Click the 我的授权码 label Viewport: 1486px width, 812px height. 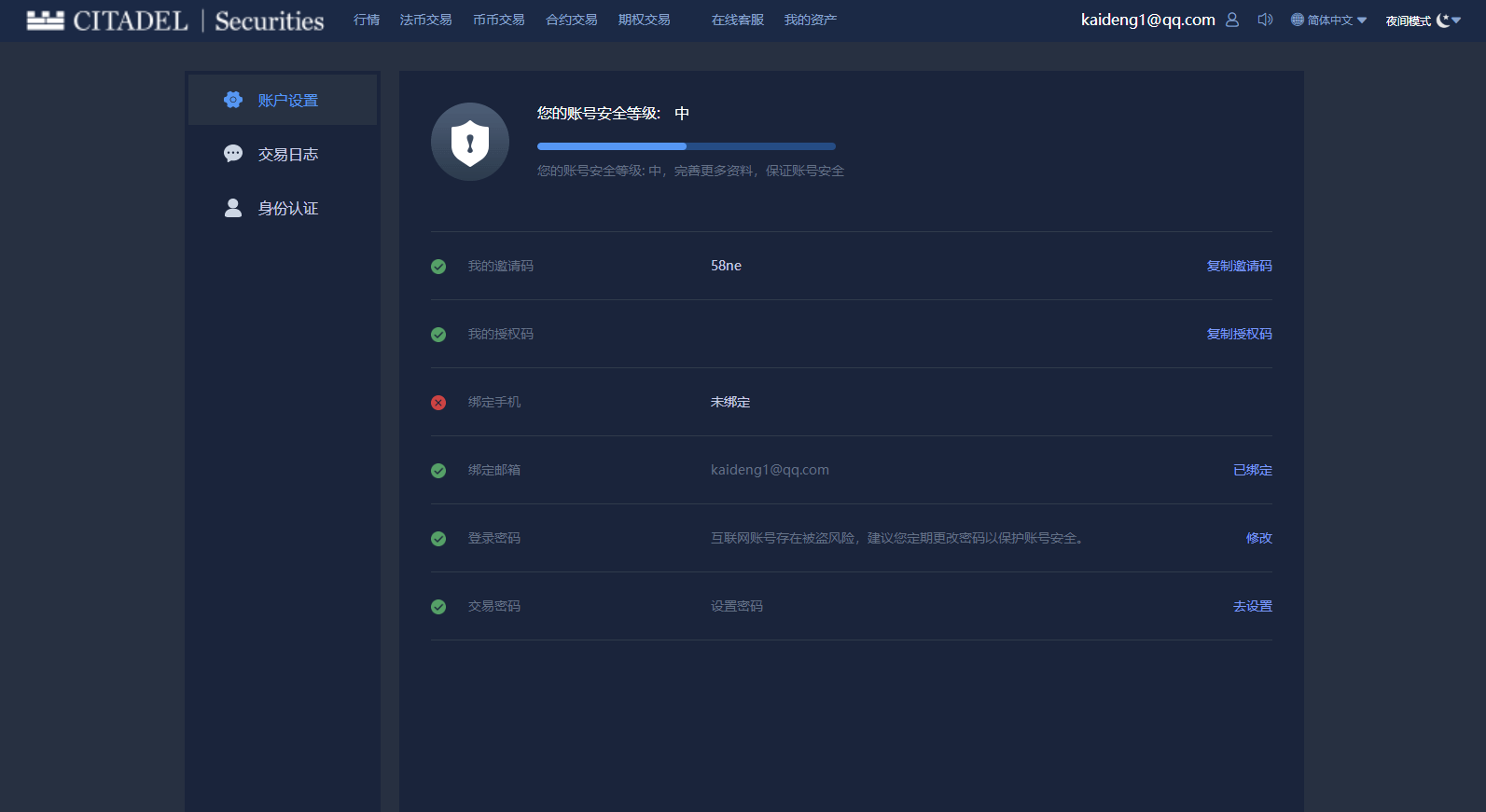[x=501, y=334]
